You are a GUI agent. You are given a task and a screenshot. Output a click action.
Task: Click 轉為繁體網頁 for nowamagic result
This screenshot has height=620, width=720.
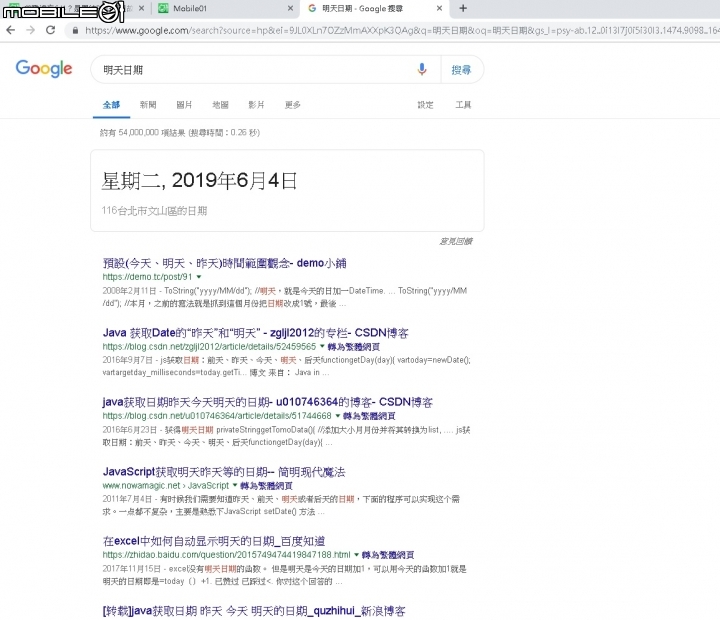pyautogui.click(x=266, y=486)
